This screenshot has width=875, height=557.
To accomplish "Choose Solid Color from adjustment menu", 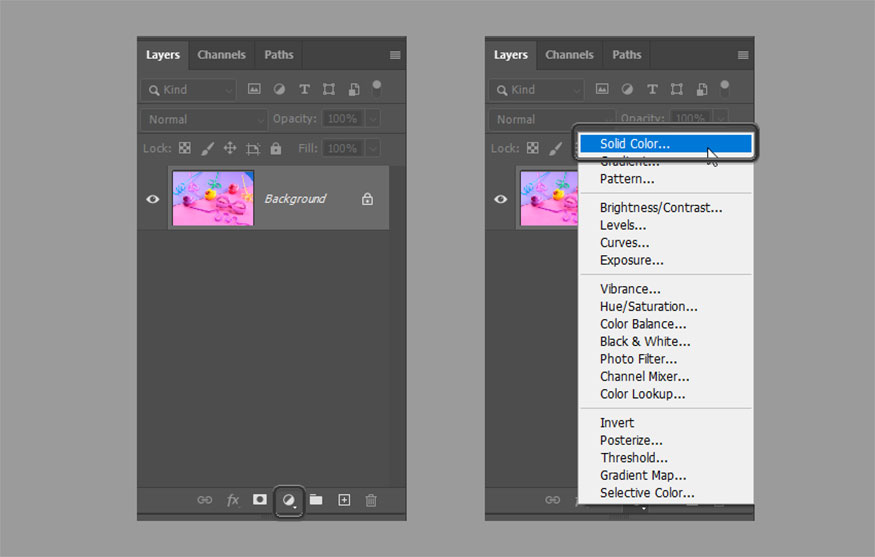I will coord(665,143).
